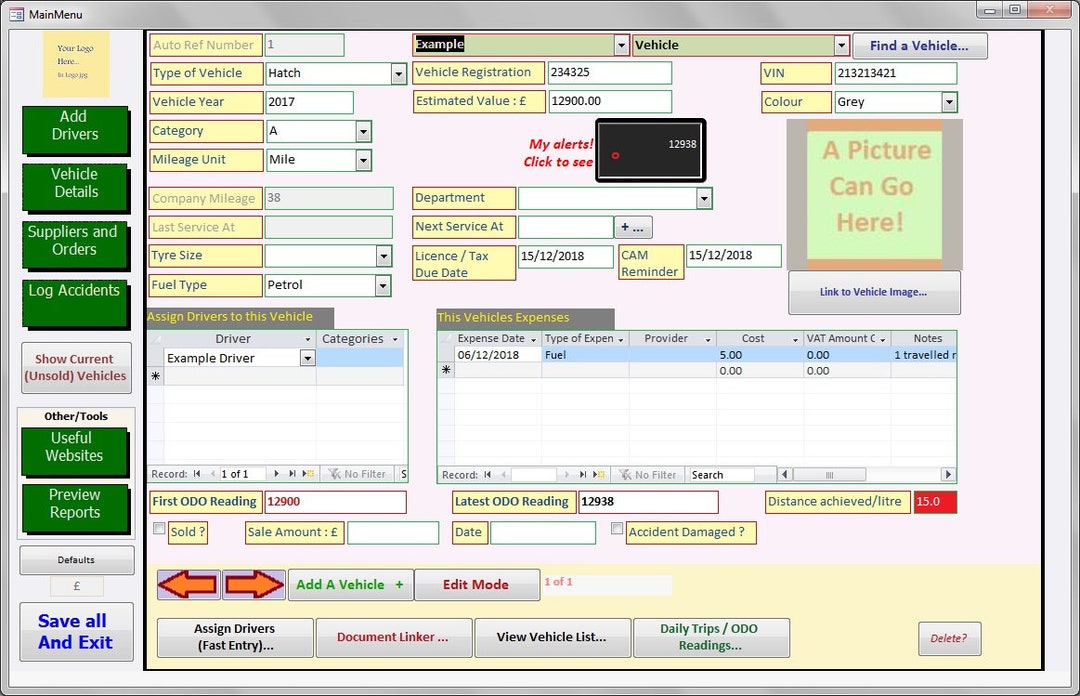Click next record arrow in driver subform navigation
Screen dimensions: 1080x696
click(276, 474)
